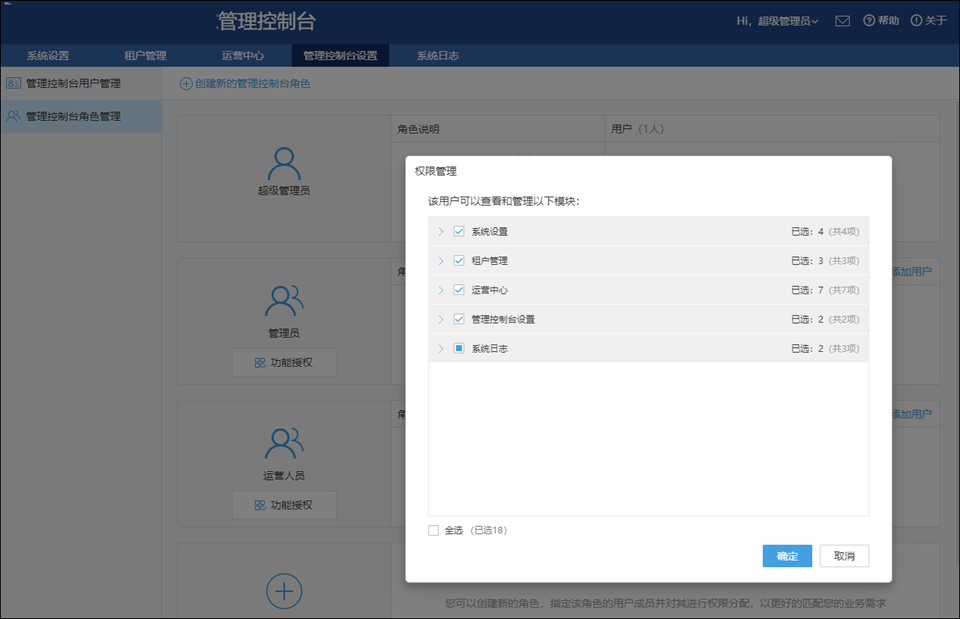Click the circular plus icon to add a role
The height and width of the screenshot is (619, 960).
point(284,589)
